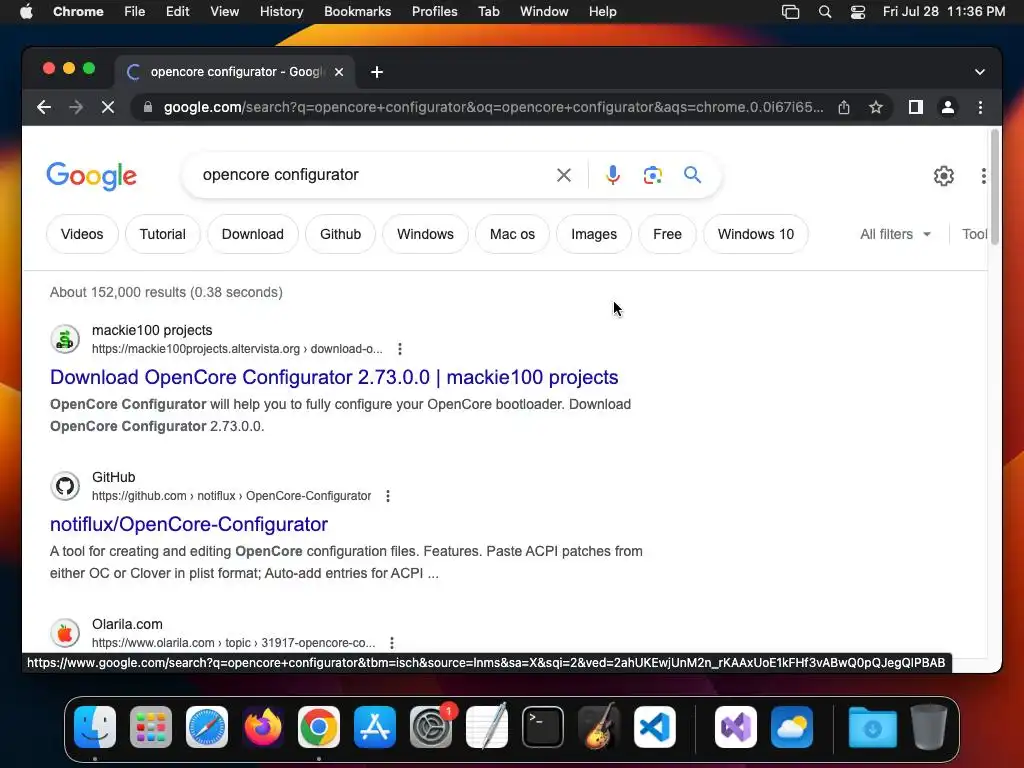Image resolution: width=1024 pixels, height=768 pixels.
Task: View site info lock icon
Action: [148, 107]
